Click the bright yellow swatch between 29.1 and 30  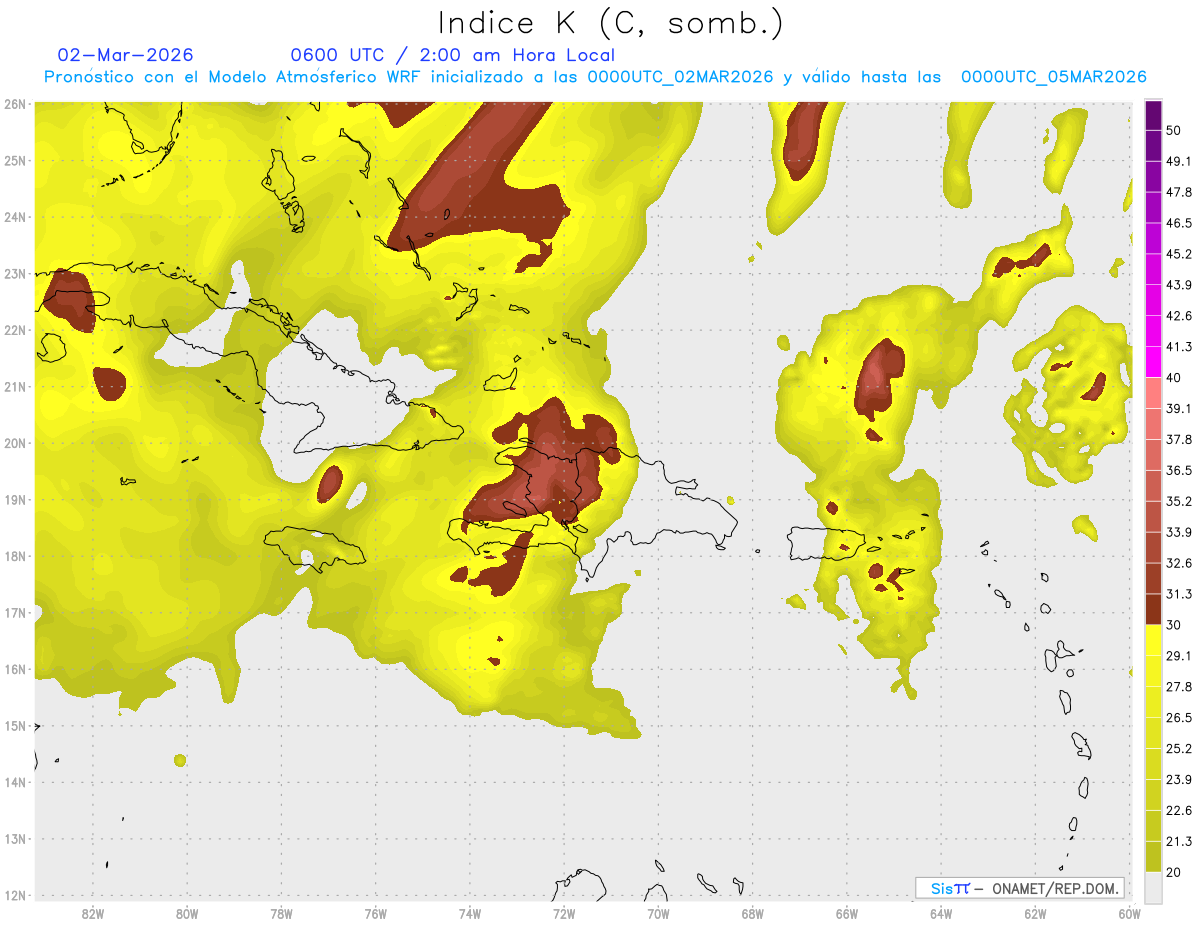[x=1153, y=640]
